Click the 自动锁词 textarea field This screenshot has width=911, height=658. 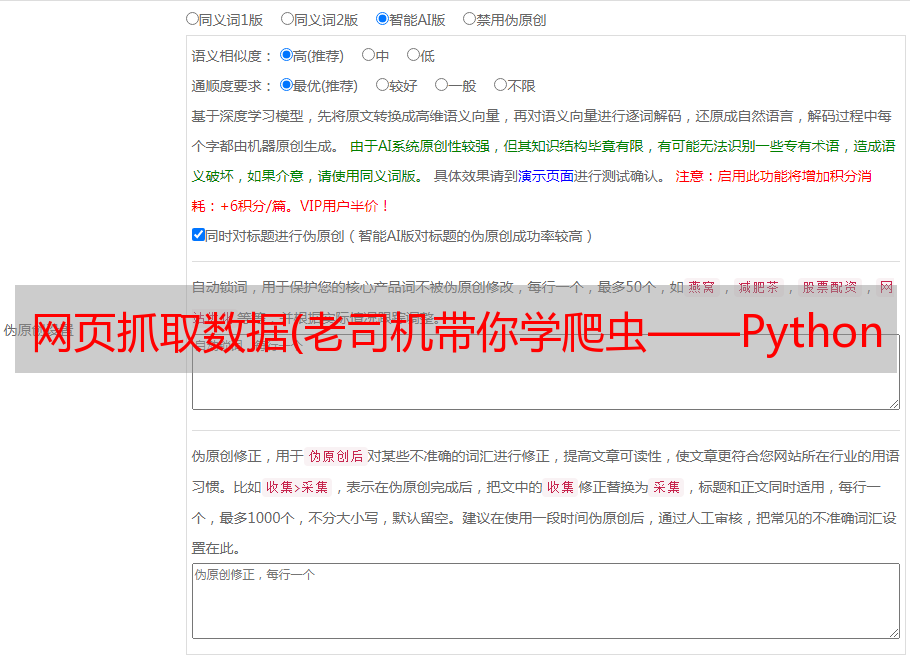[x=546, y=372]
